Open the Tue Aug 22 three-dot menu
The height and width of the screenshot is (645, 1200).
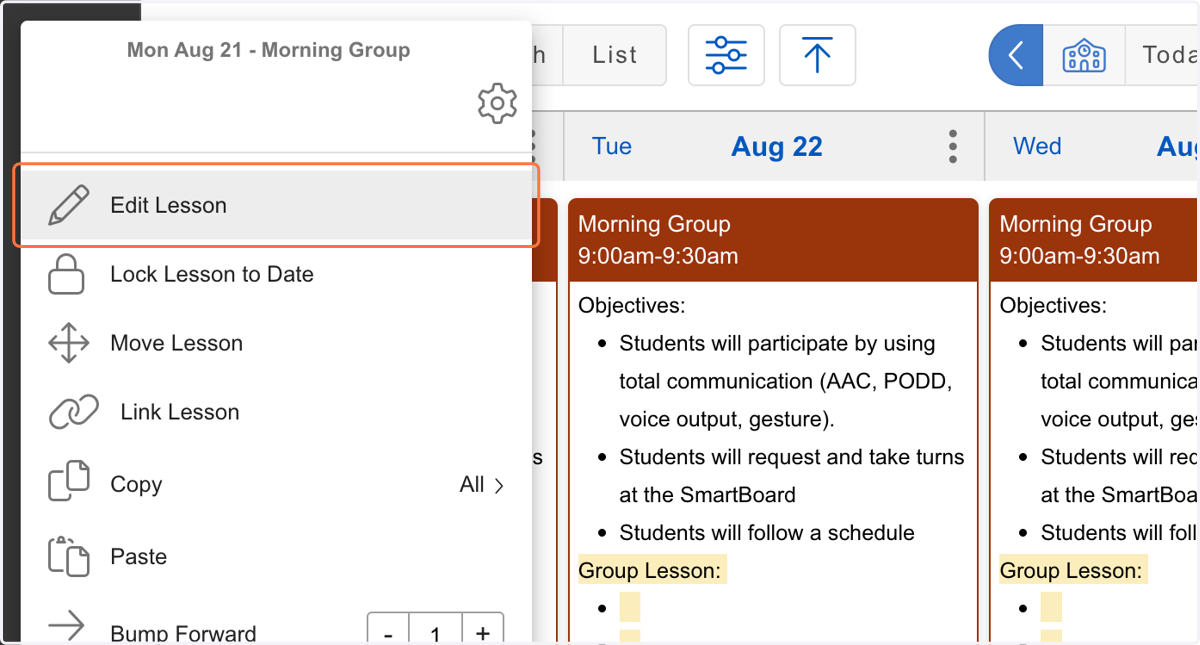pos(953,147)
